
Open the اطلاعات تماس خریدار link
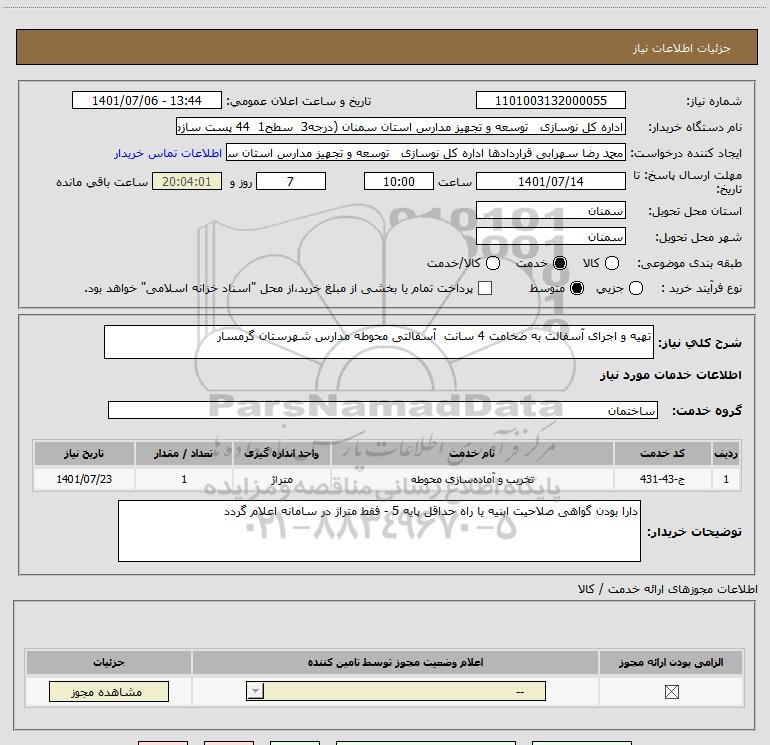click(x=168, y=153)
